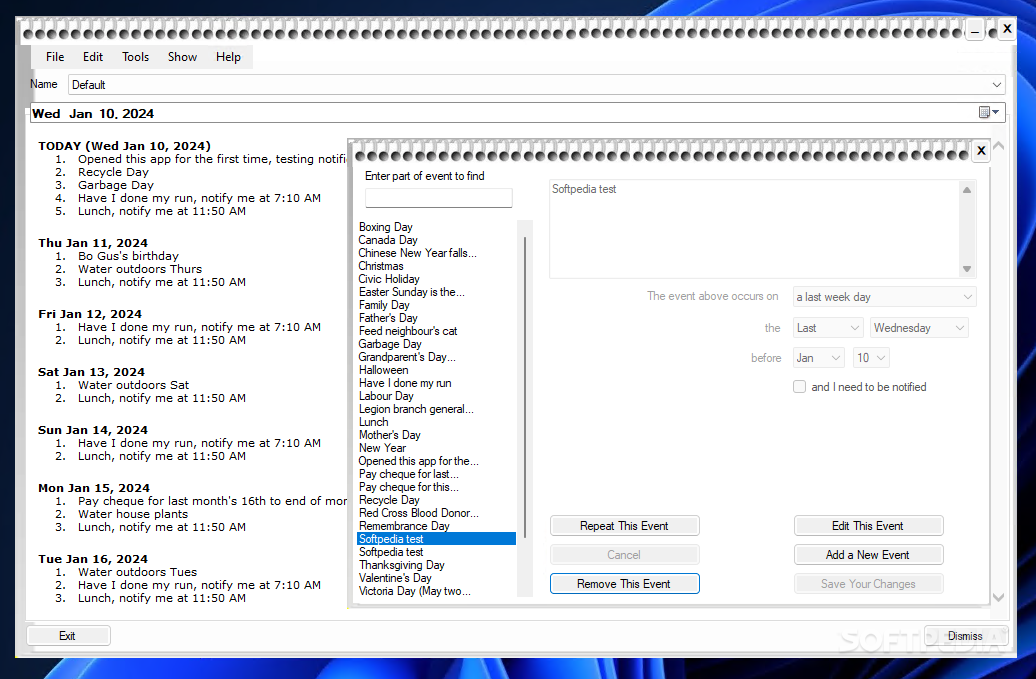Select 'Christmas' in event list

(x=381, y=266)
